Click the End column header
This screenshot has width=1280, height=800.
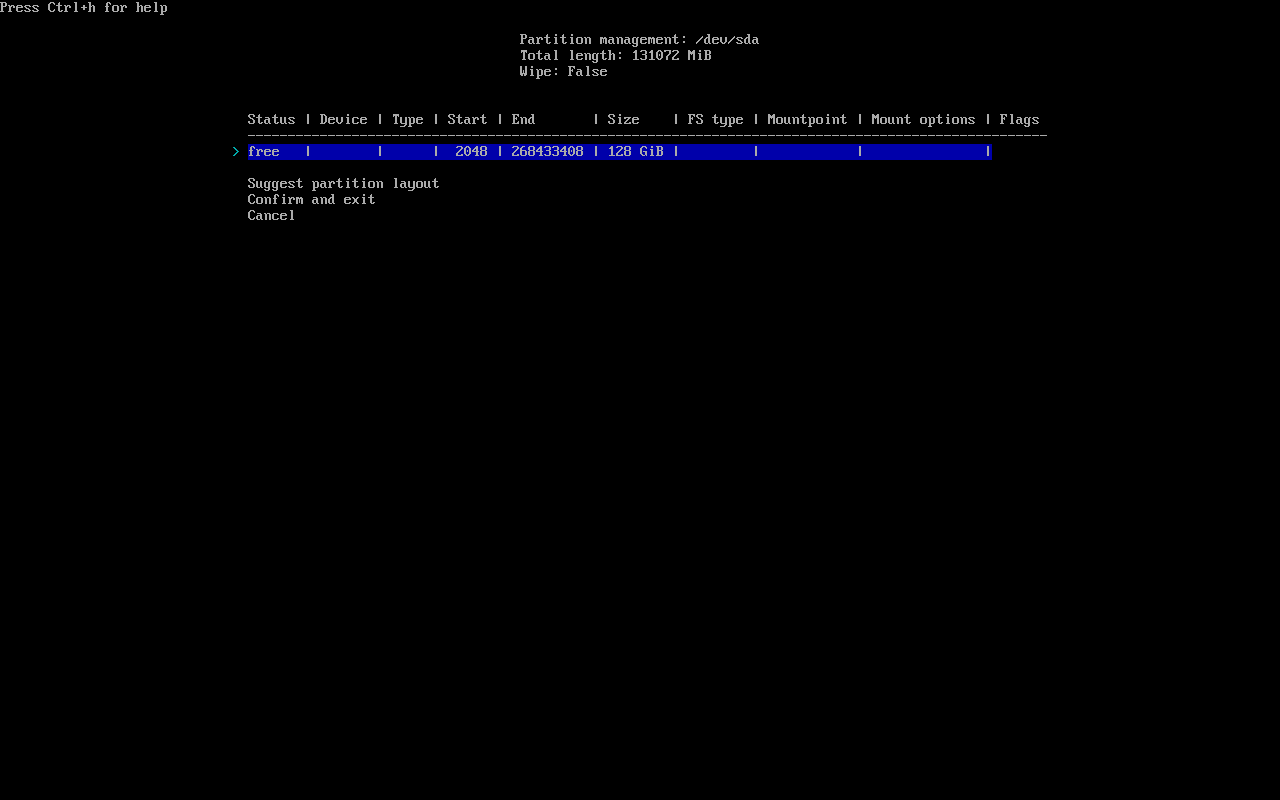point(523,120)
